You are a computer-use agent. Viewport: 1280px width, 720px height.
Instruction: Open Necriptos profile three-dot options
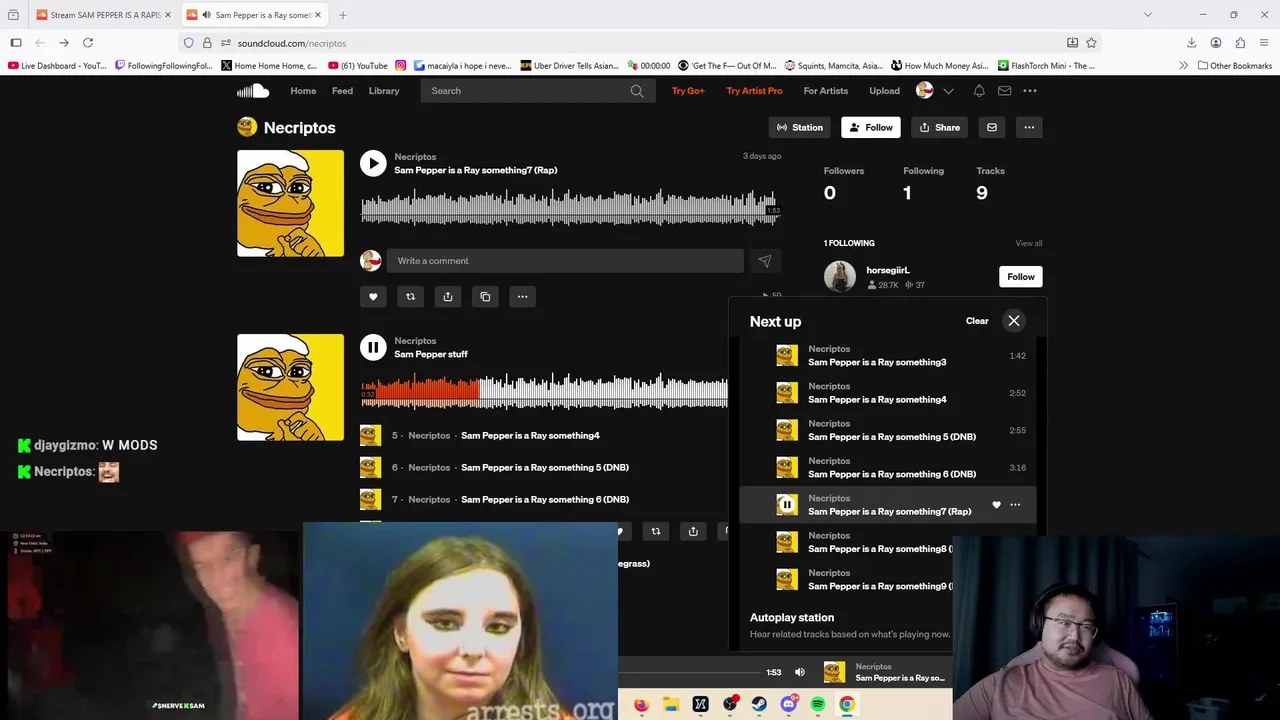pos(1029,127)
